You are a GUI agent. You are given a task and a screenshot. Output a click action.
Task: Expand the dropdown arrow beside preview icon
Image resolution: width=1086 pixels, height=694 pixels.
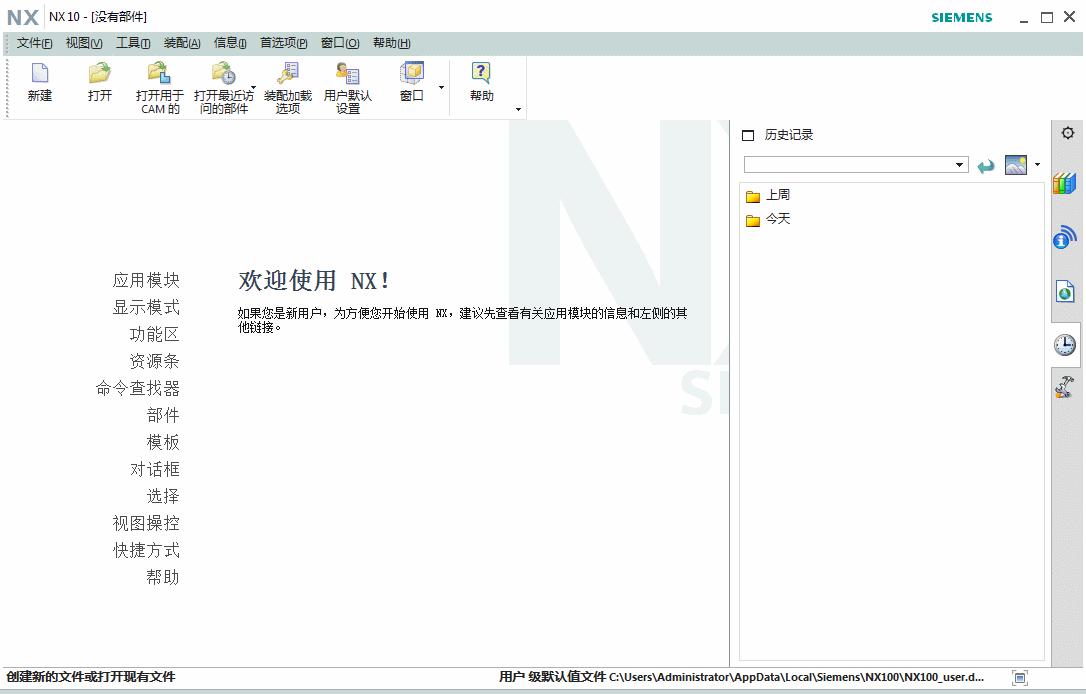[x=1035, y=163]
